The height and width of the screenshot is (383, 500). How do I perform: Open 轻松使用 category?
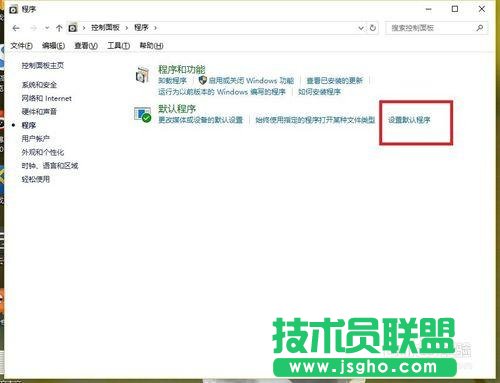36,179
